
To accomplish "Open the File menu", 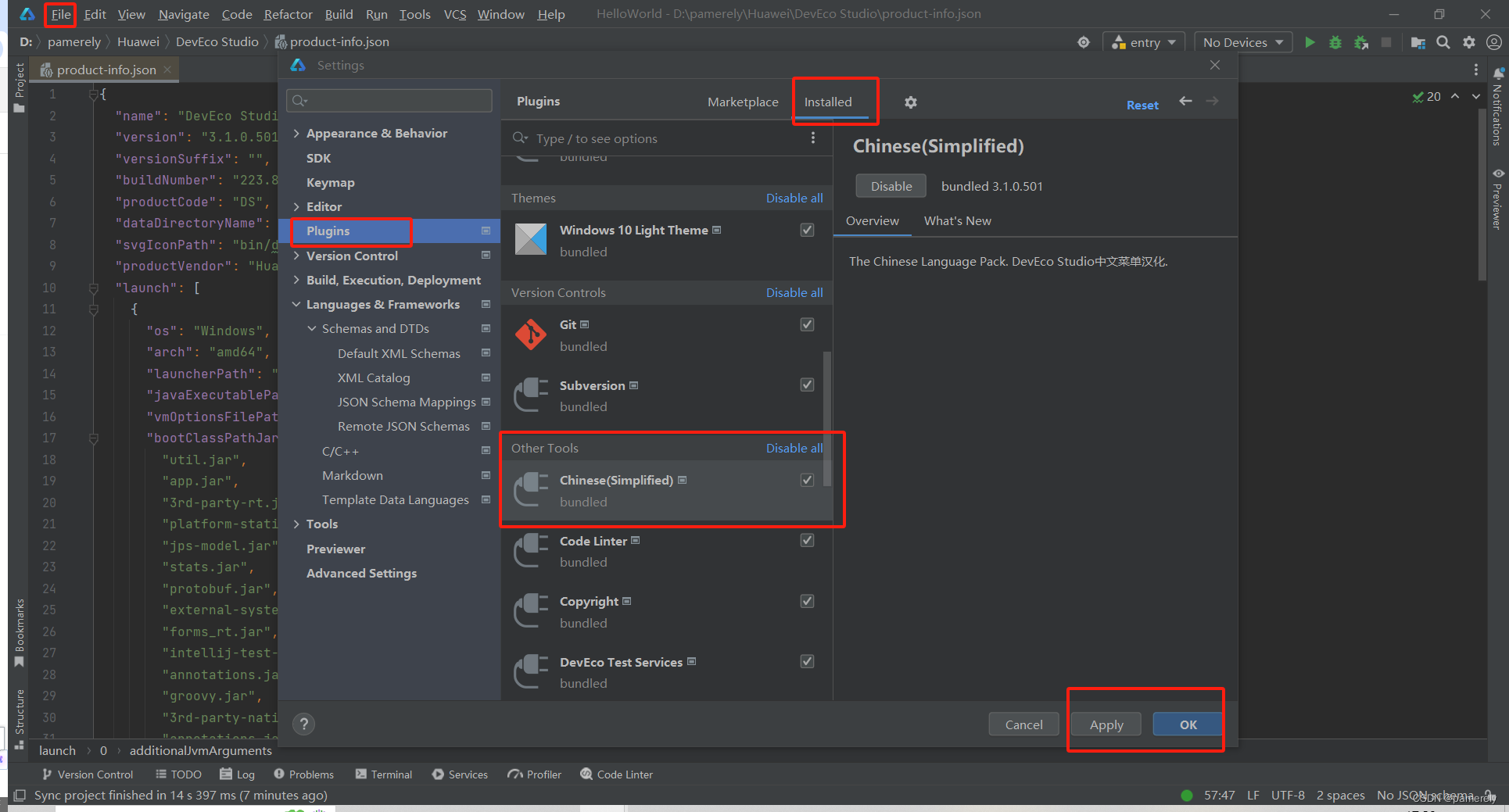I will click(61, 14).
